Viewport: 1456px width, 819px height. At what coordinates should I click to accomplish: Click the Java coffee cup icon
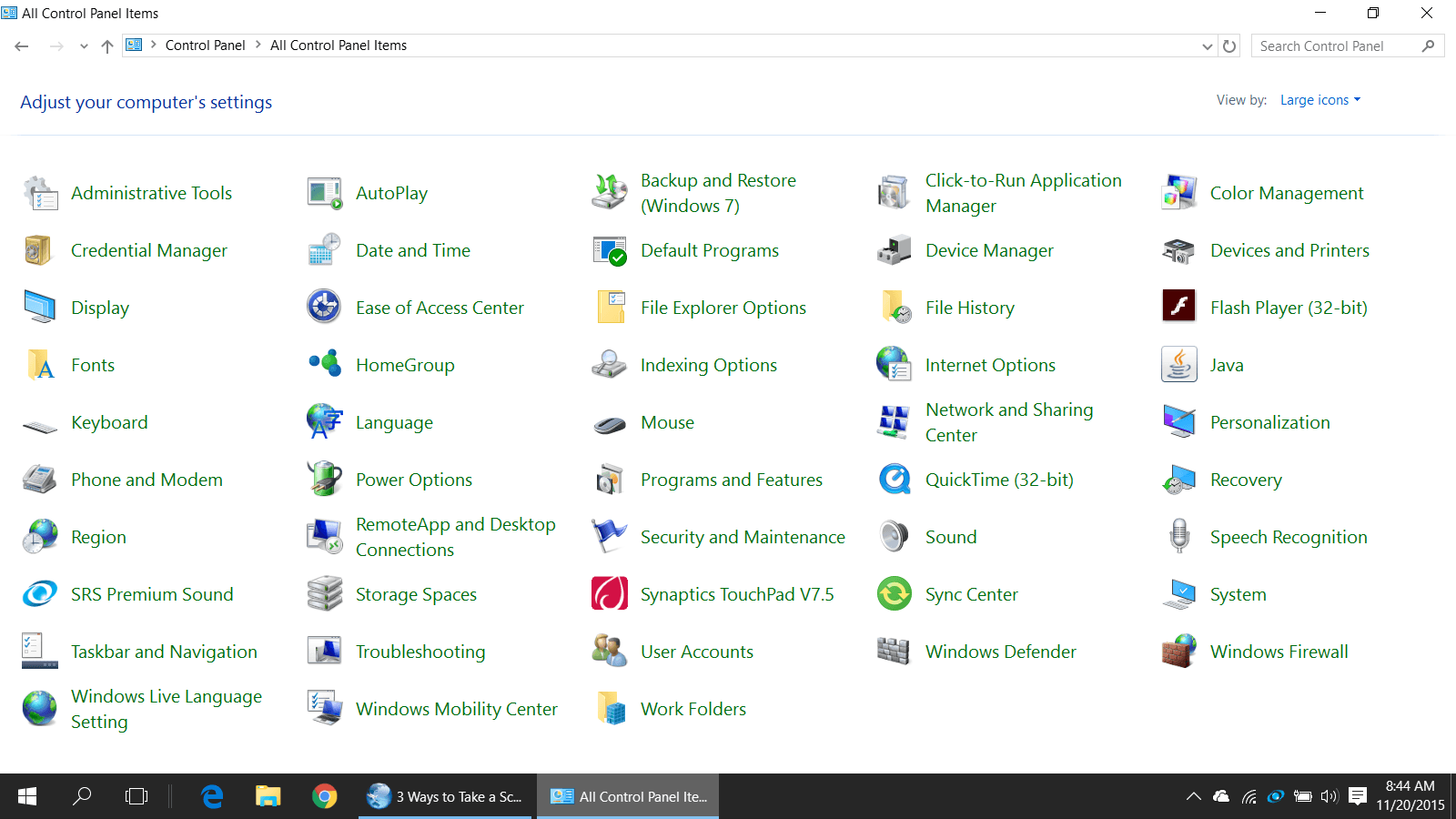pyautogui.click(x=1179, y=365)
